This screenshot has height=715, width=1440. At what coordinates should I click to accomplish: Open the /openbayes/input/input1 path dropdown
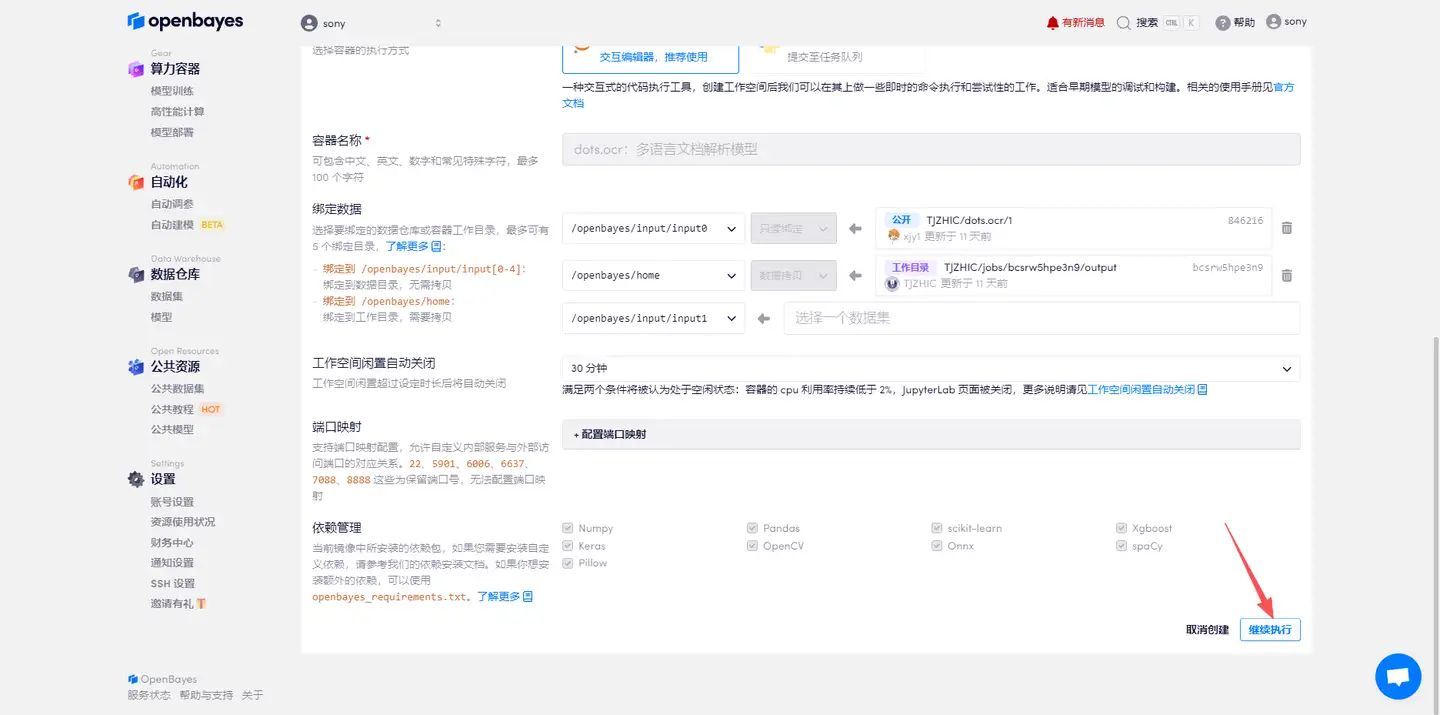click(654, 318)
